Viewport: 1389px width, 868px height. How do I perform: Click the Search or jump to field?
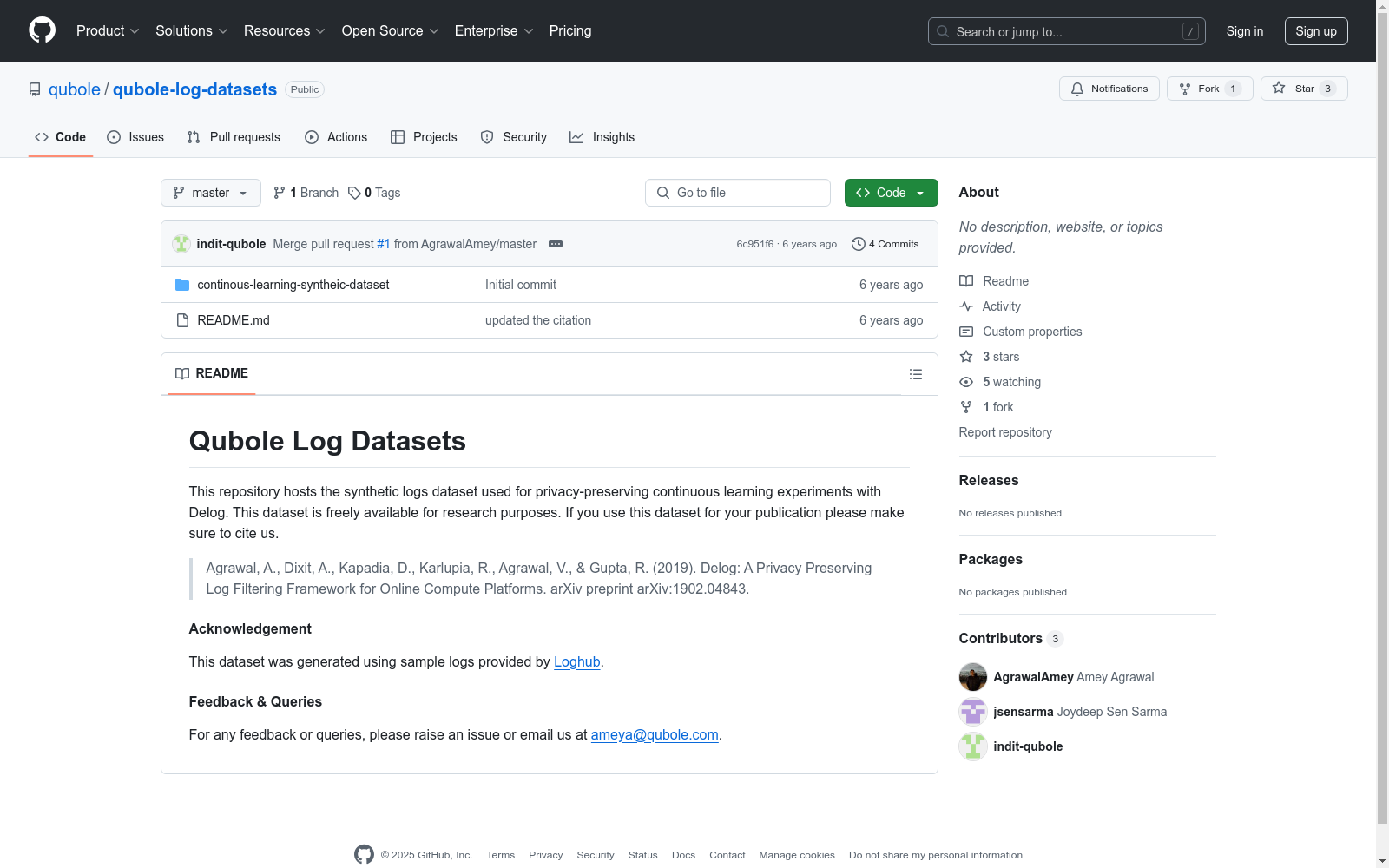[1067, 31]
